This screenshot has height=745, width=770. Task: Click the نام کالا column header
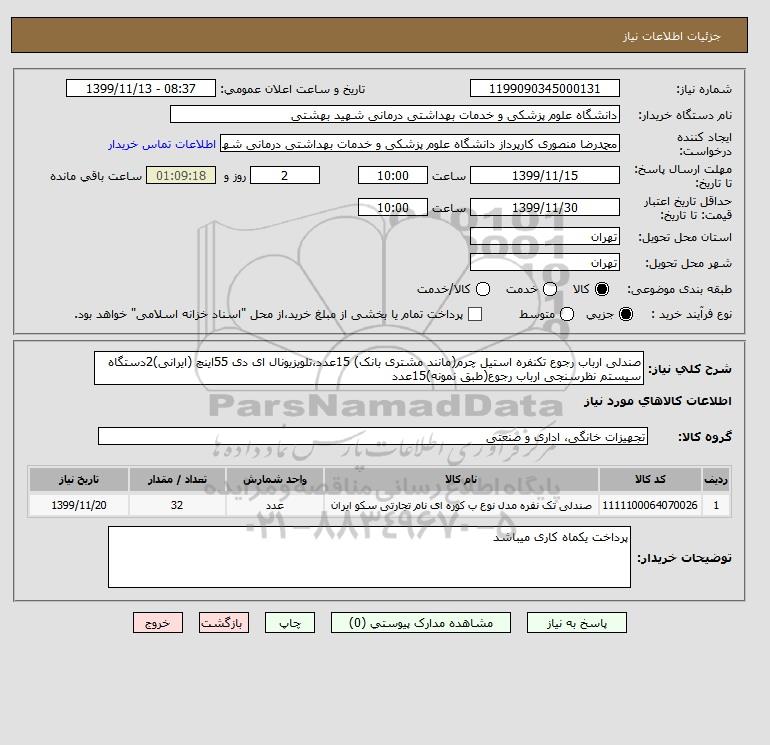461,479
